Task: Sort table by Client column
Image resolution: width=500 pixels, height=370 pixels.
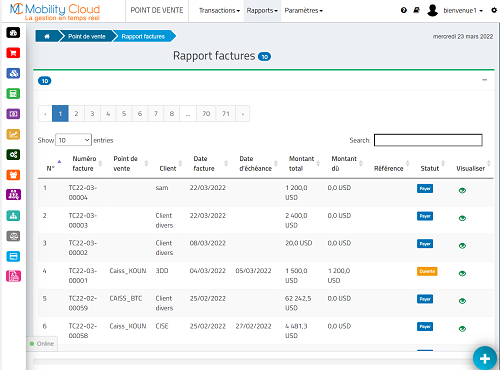Action: tap(169, 165)
